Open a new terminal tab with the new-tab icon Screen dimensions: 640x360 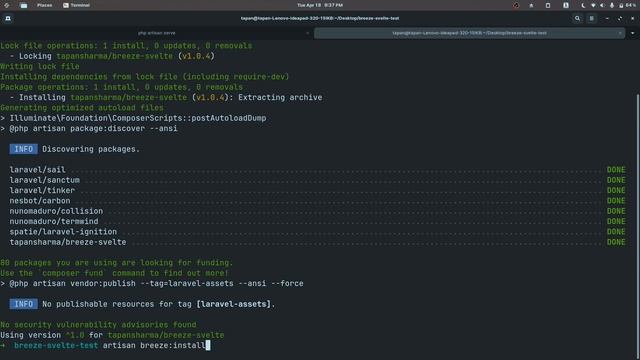coord(8,18)
